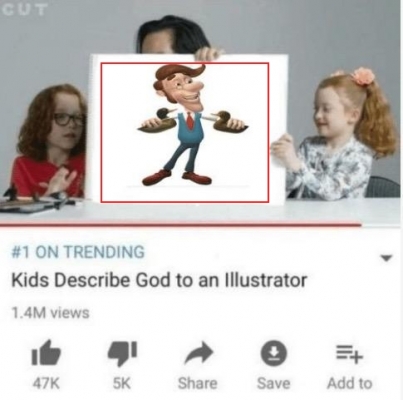The height and width of the screenshot is (400, 403).
Task: Click the CUT channel watermark
Action: click(24, 10)
